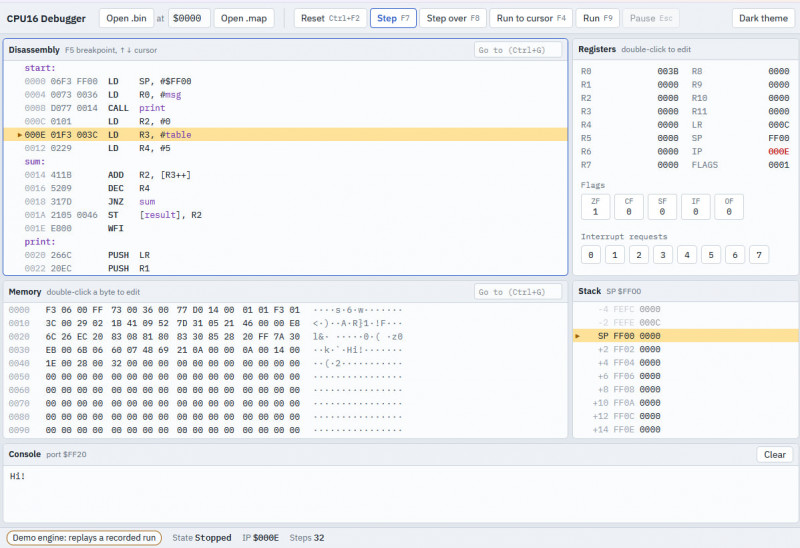Image resolution: width=800 pixels, height=548 pixels.
Task: Pause execution with Pause Esc
Action: click(x=651, y=18)
